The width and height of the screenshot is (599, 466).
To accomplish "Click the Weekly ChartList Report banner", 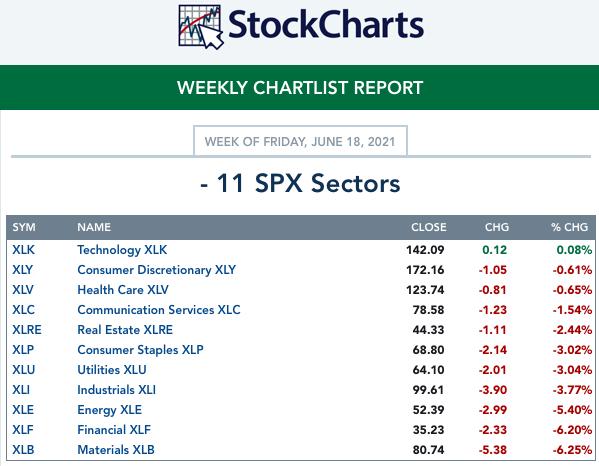I will pos(300,87).
